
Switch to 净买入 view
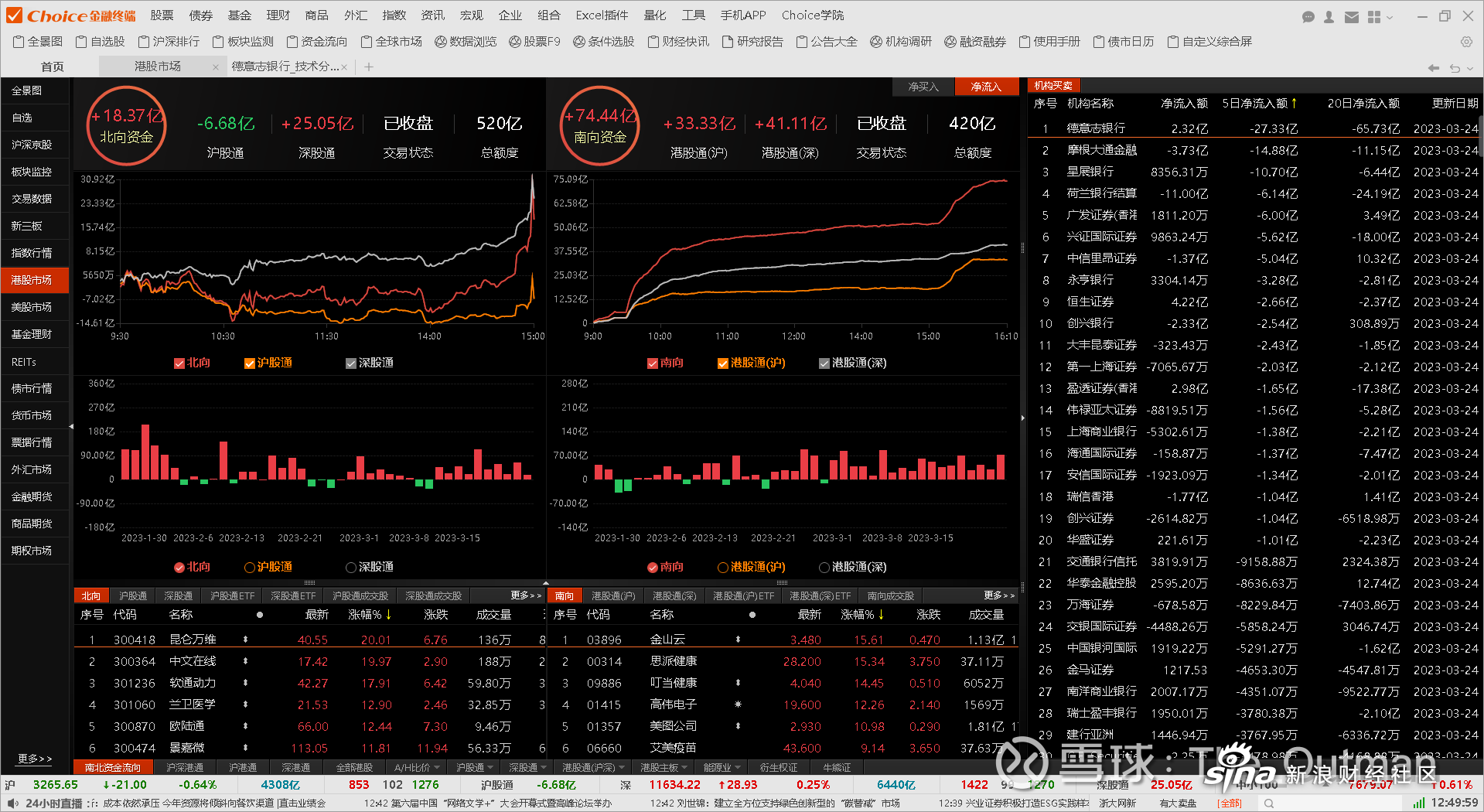(923, 87)
